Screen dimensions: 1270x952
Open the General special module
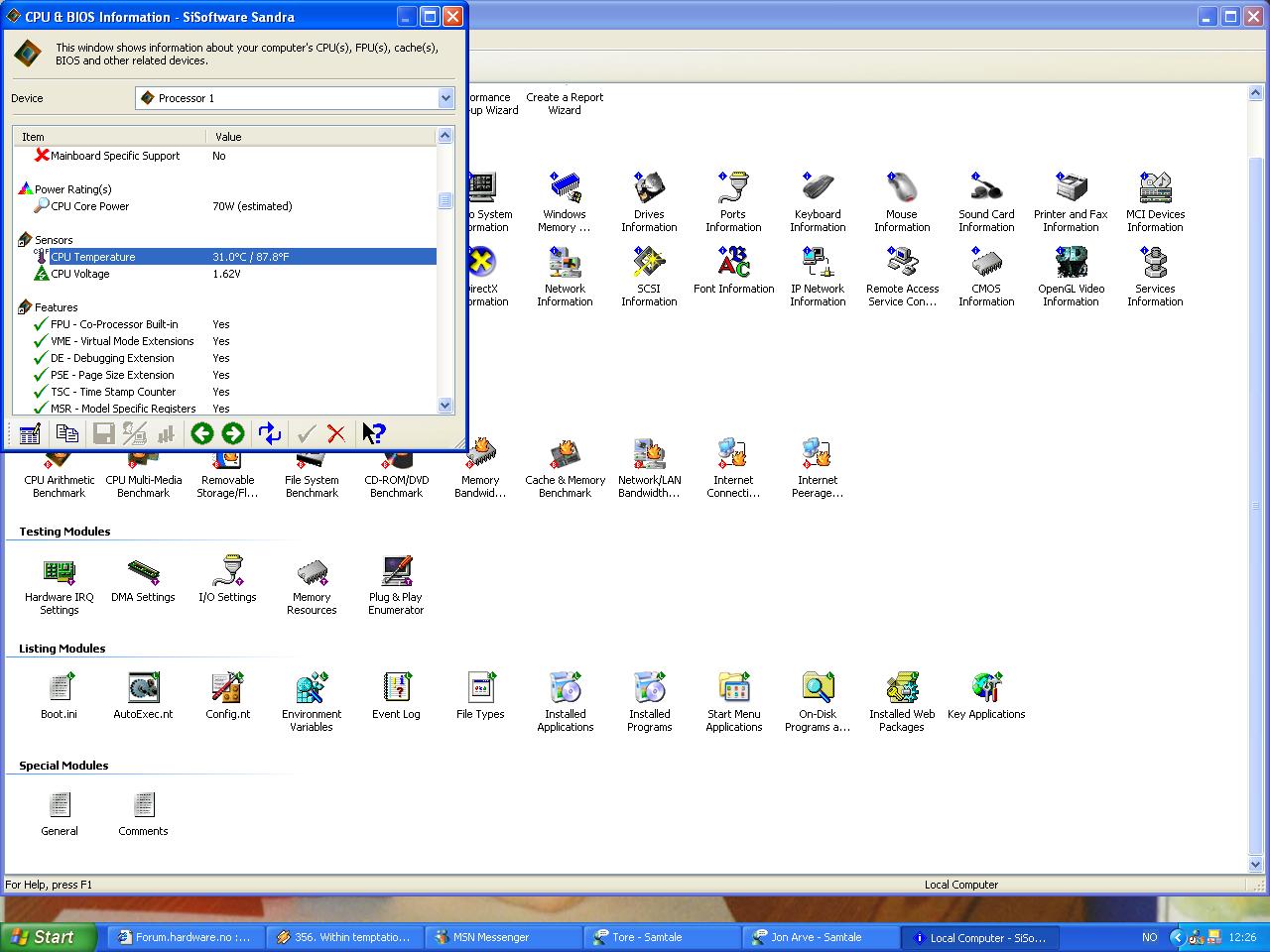click(x=60, y=813)
